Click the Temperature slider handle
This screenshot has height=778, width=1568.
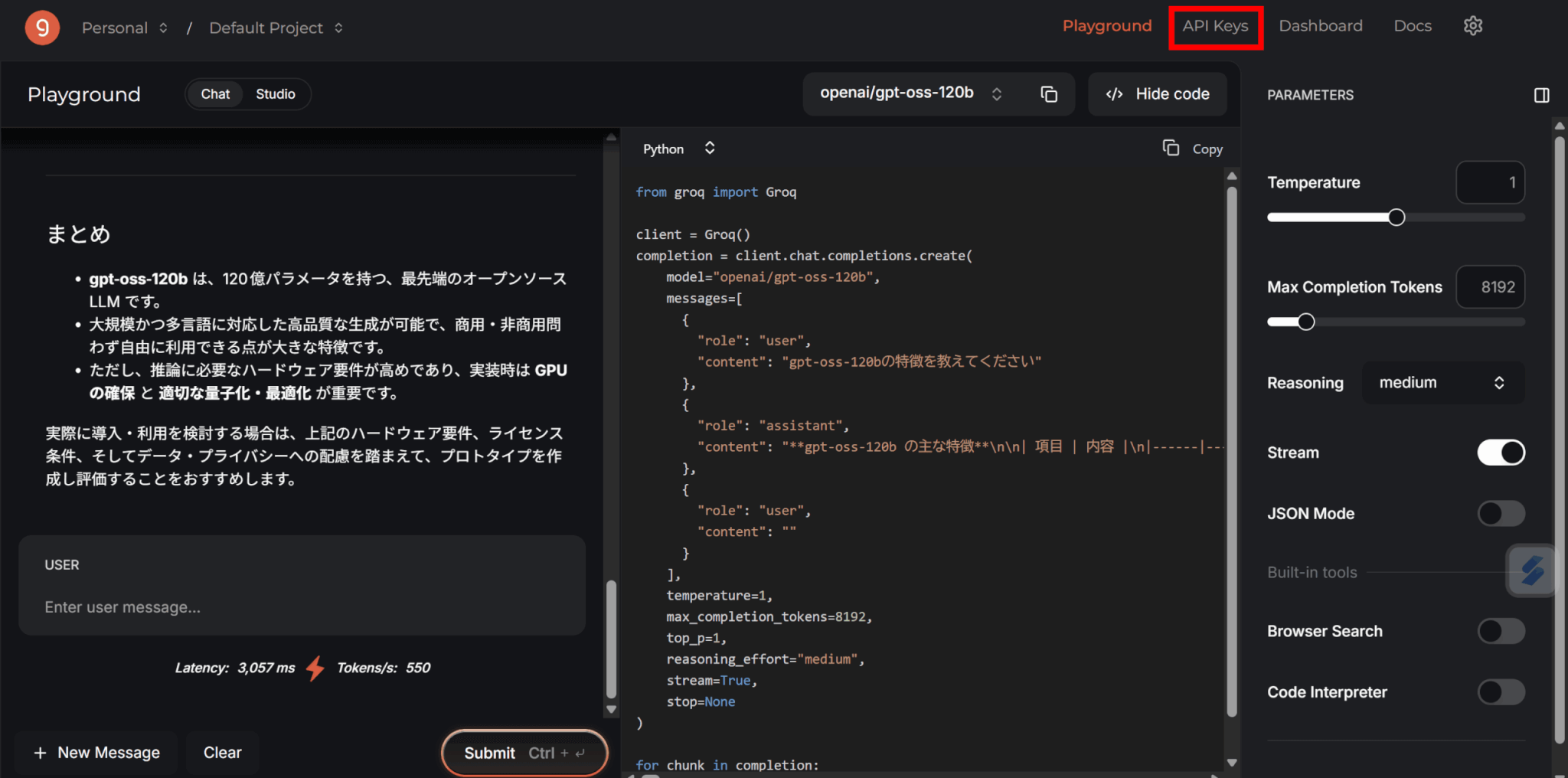click(x=1396, y=217)
